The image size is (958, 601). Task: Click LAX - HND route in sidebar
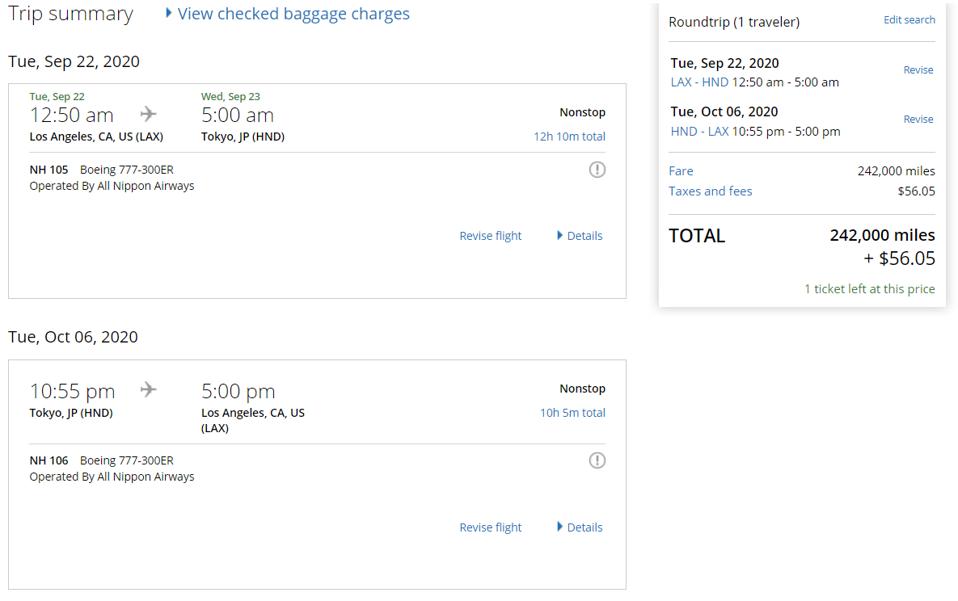(x=699, y=82)
